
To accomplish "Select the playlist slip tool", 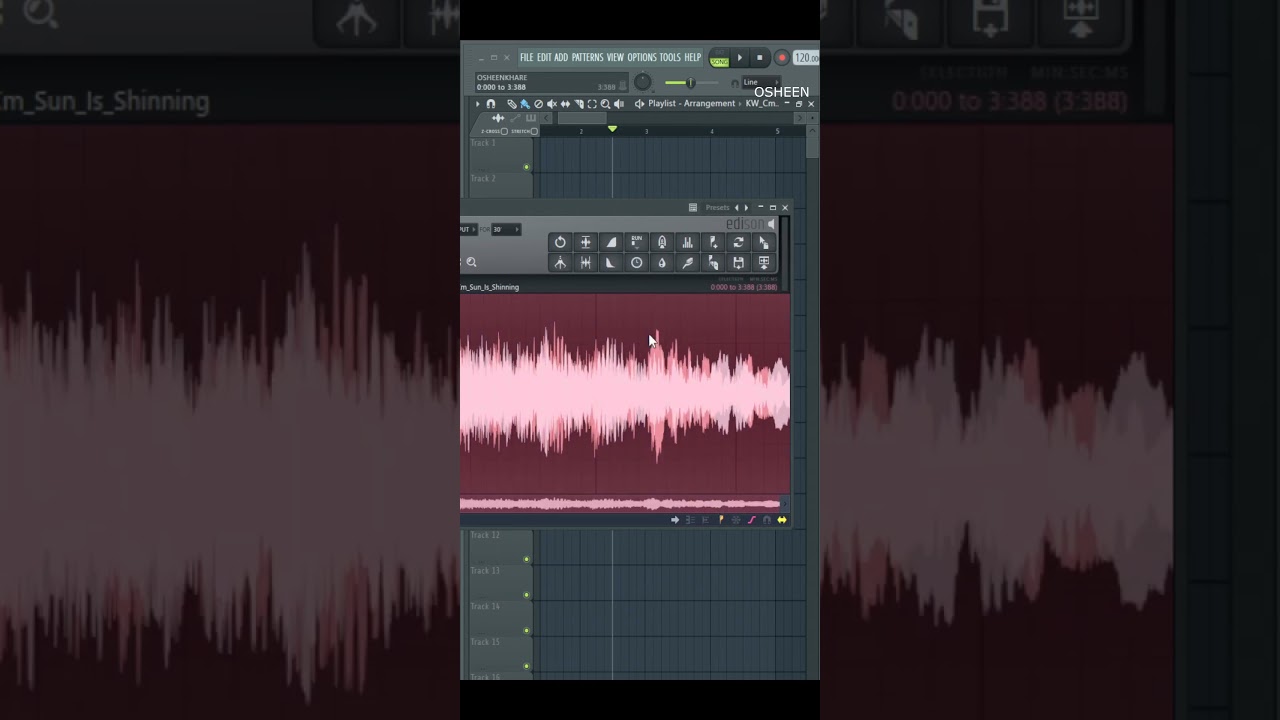I will point(565,104).
